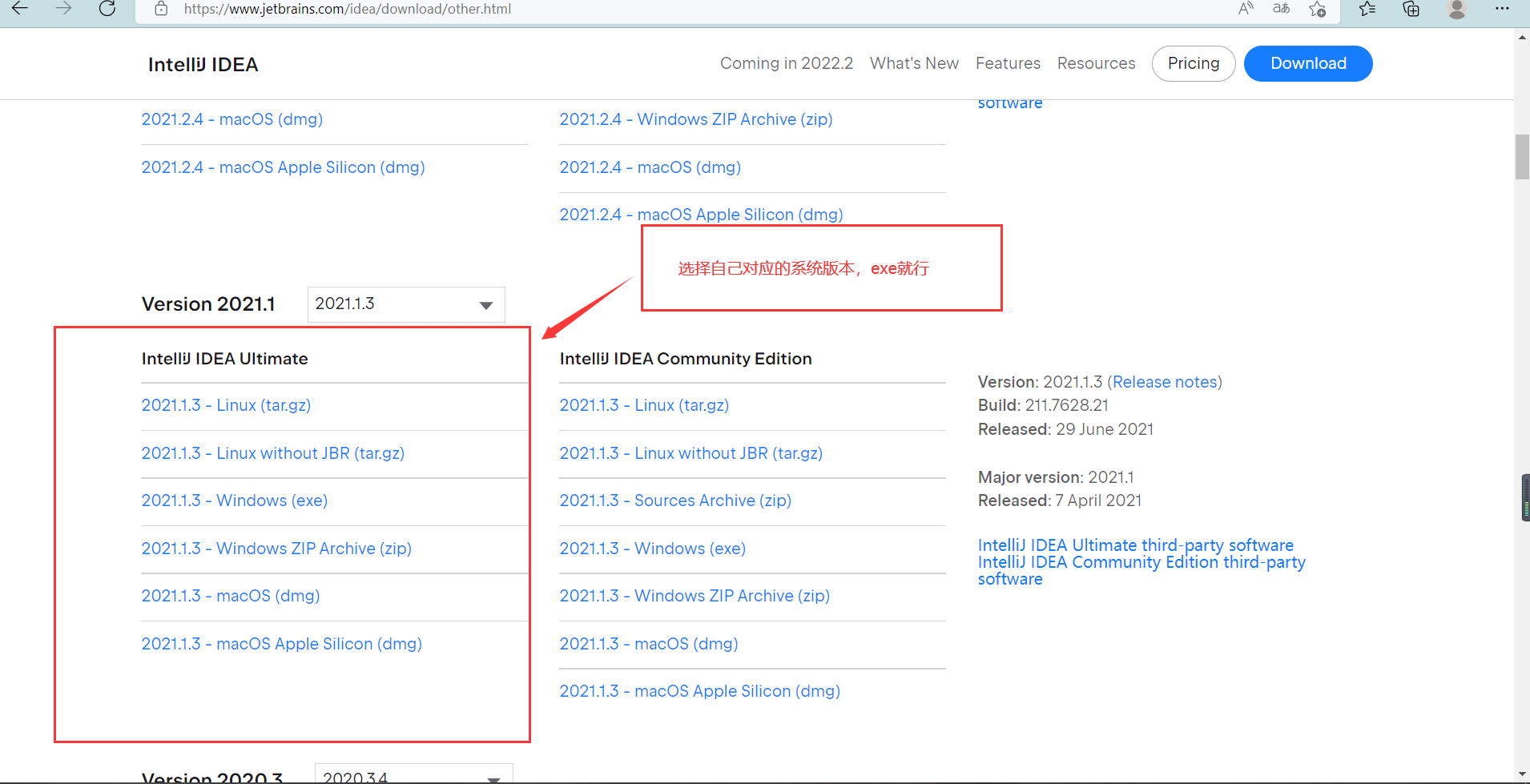This screenshot has width=1530, height=784.
Task: Open the collections icon
Action: point(1411,9)
